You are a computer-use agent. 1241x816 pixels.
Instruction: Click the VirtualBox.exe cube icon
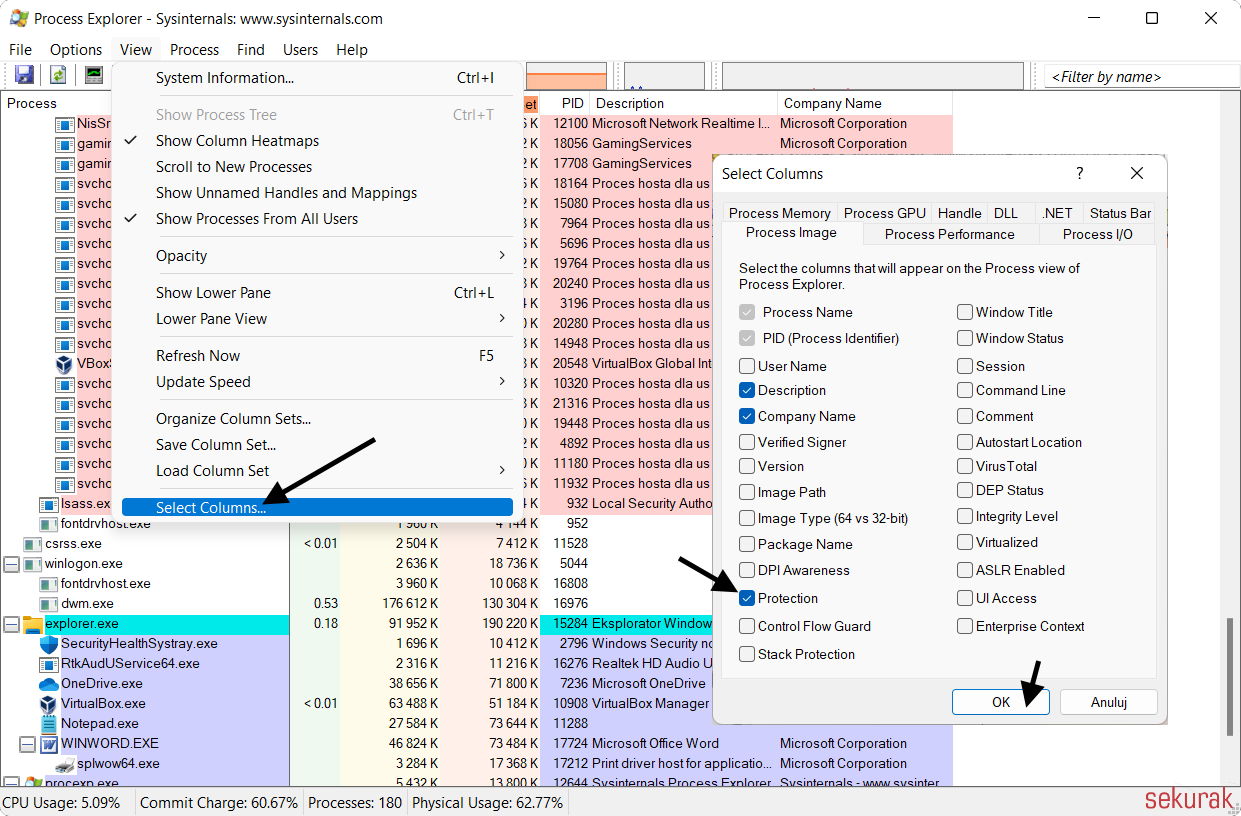(48, 704)
